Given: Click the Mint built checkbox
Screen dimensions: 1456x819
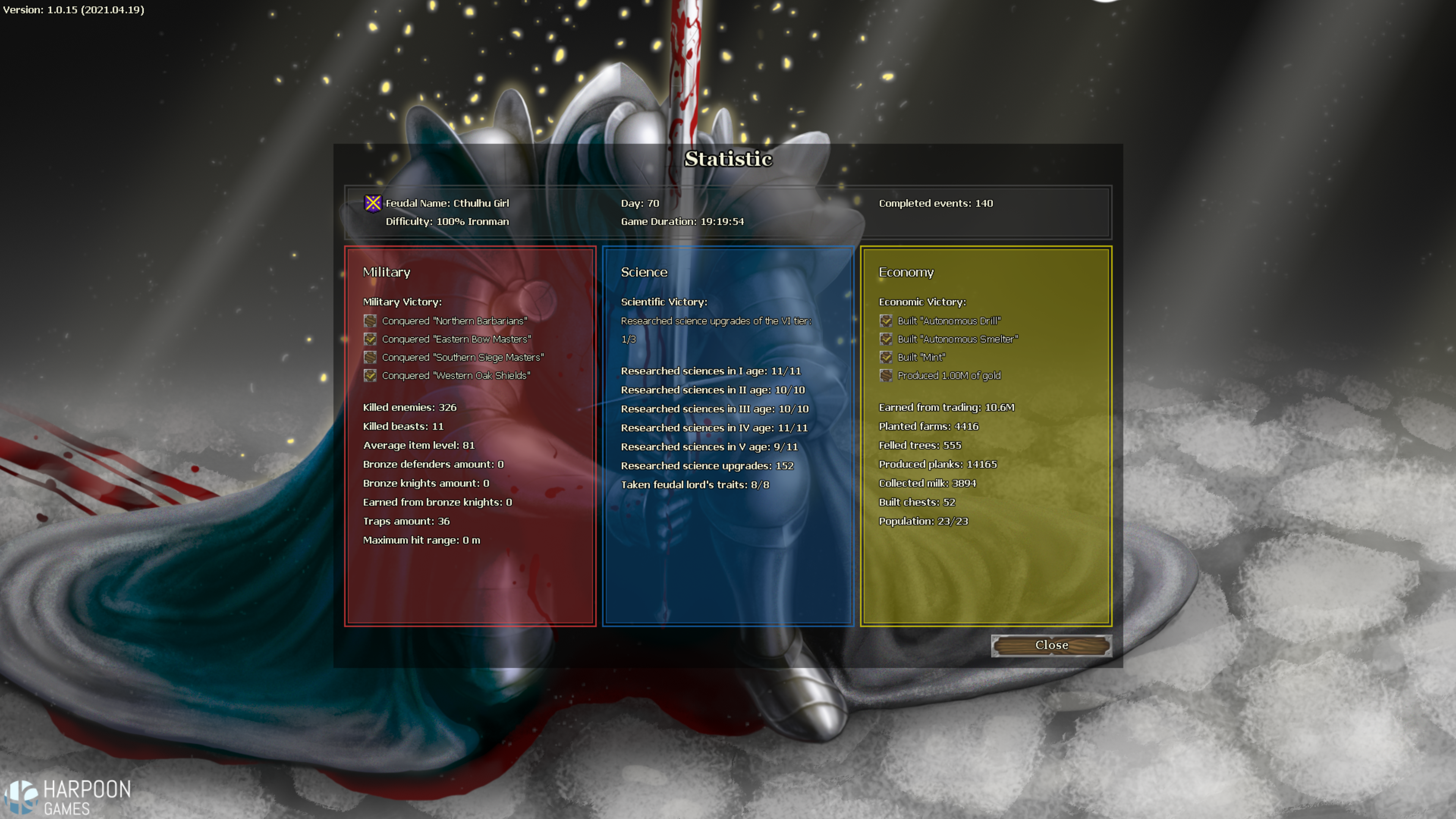Looking at the screenshot, I should coord(886,357).
